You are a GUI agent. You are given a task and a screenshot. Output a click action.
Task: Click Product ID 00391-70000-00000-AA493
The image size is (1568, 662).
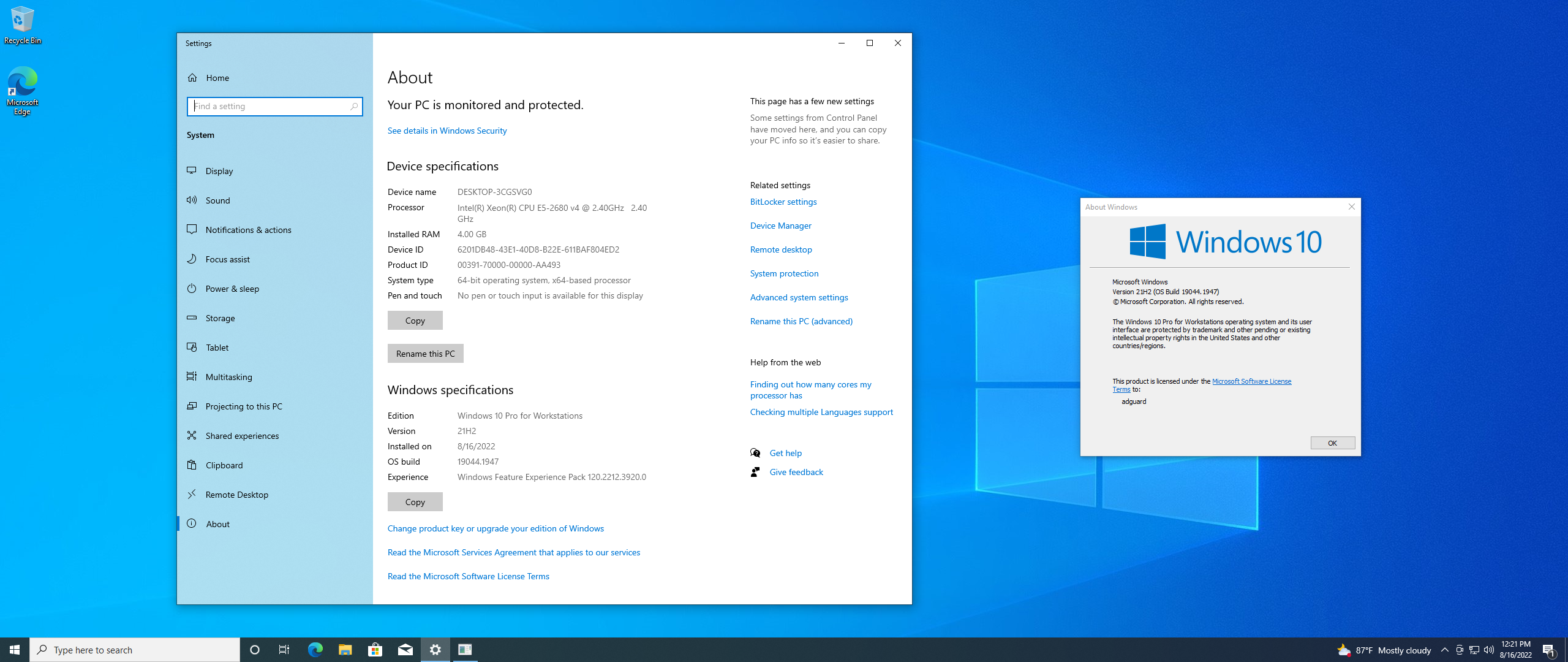(508, 265)
